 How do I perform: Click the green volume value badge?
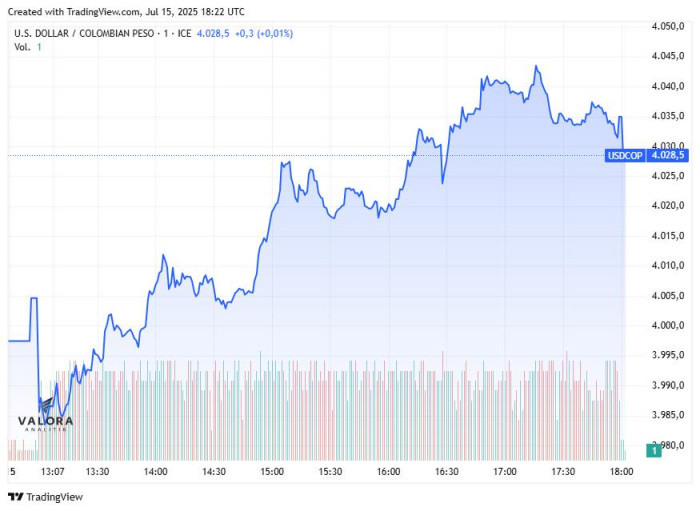click(x=654, y=451)
